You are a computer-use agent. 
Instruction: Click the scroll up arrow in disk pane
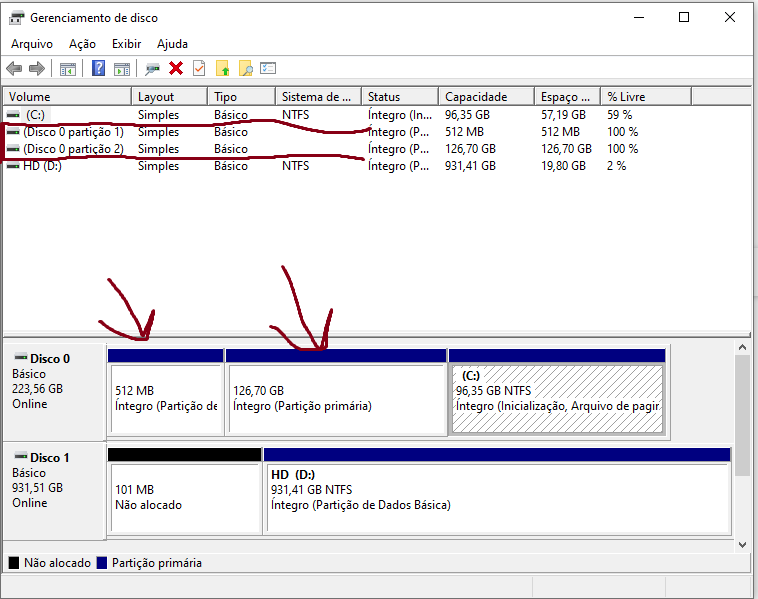[743, 348]
